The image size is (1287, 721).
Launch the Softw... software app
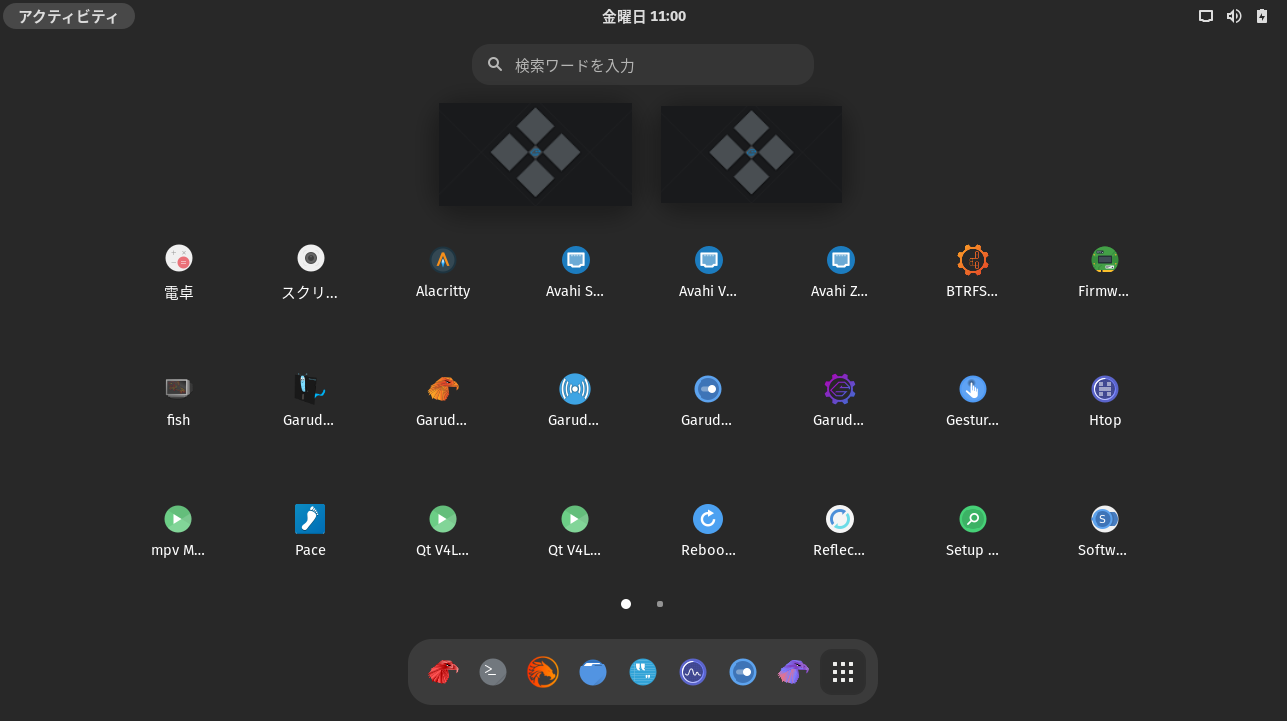click(1104, 530)
